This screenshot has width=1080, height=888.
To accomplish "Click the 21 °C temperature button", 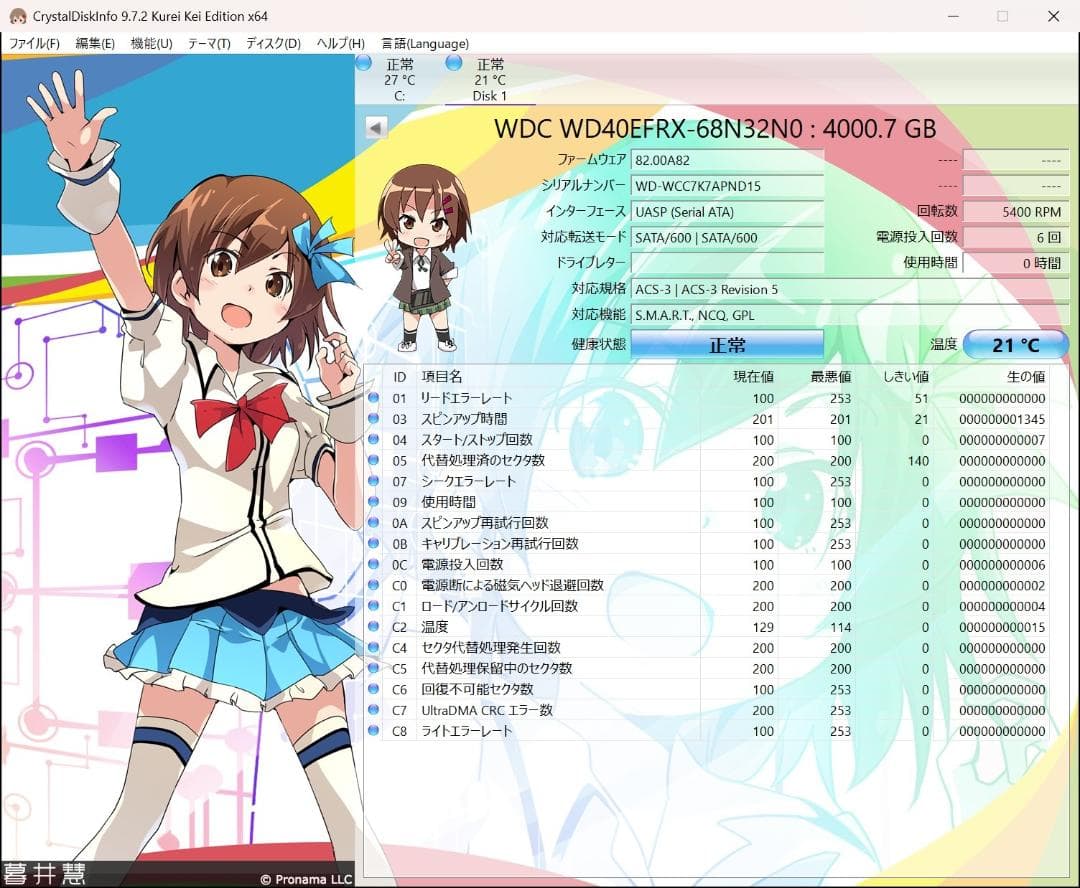I will pyautogui.click(x=1015, y=344).
